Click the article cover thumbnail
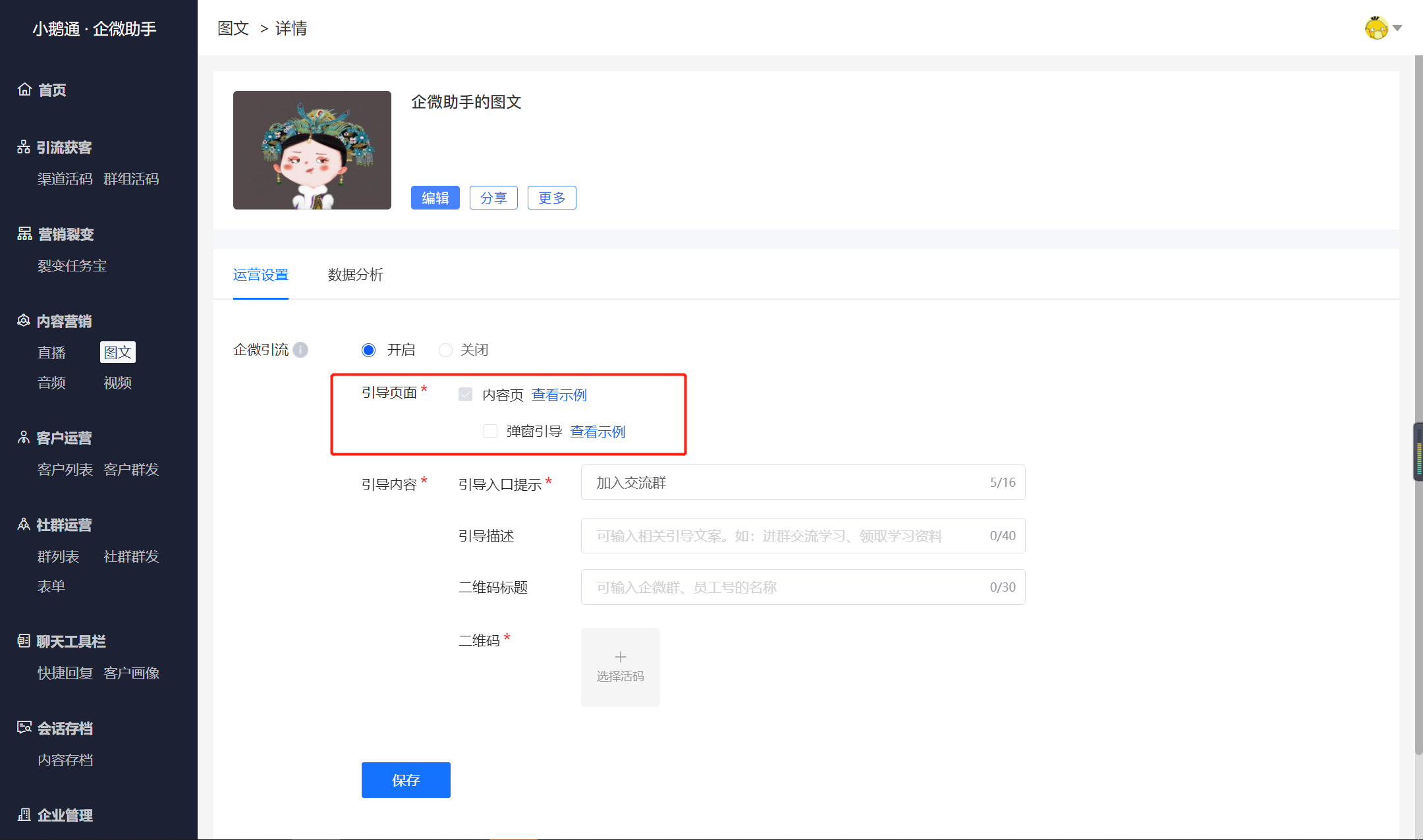Screen dimensions: 1423x840 click(312, 150)
